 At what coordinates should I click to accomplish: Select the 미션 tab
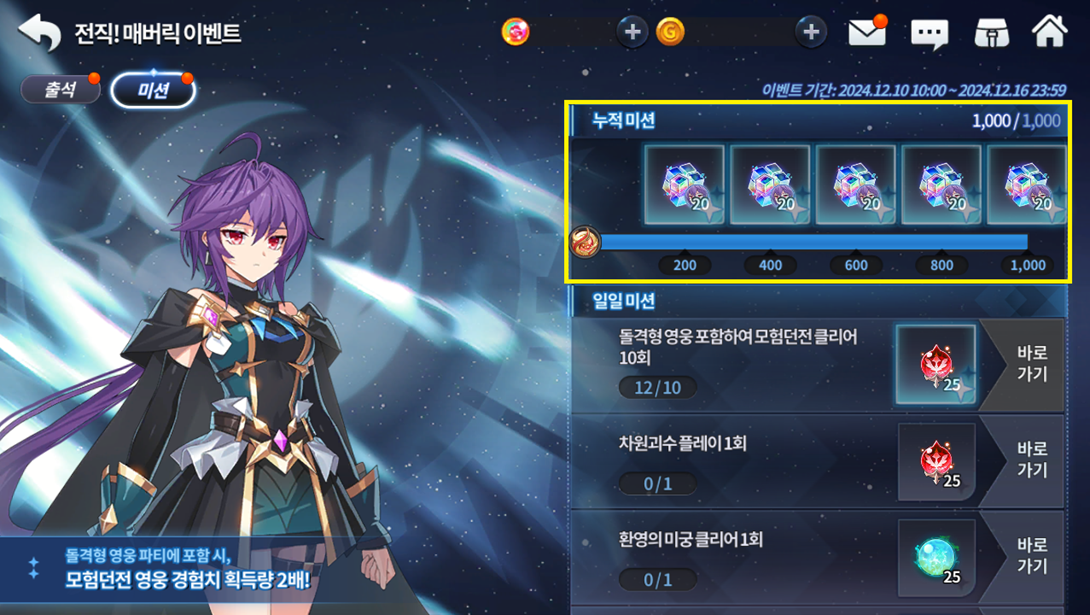[x=153, y=90]
